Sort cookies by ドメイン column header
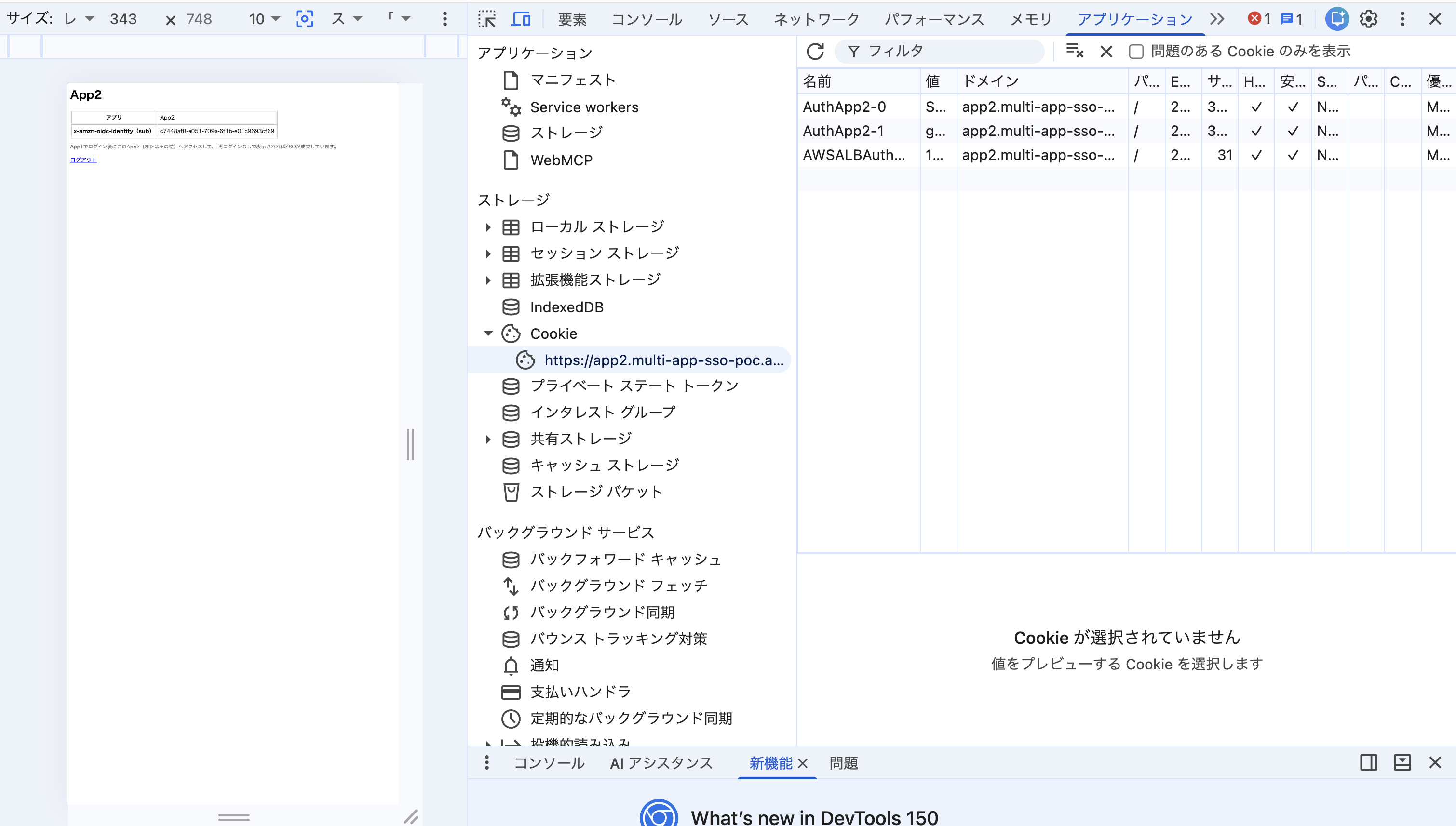1456x826 pixels. pos(1042,82)
